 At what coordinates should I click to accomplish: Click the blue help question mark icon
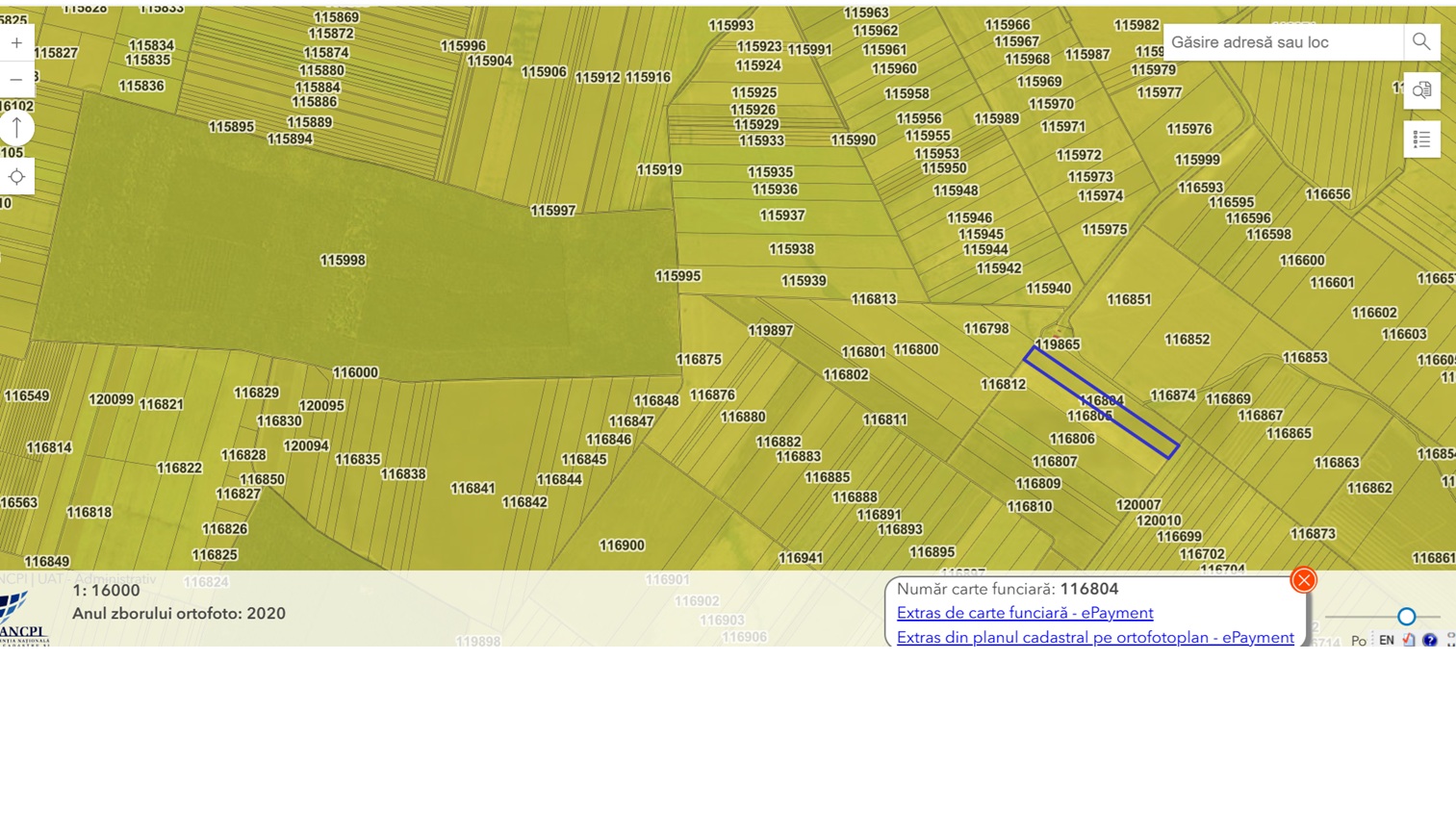[1430, 640]
